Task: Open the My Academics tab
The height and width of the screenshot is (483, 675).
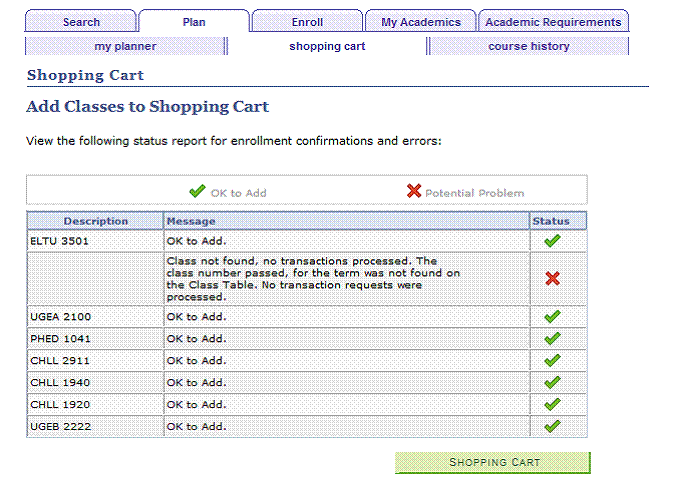Action: point(421,22)
